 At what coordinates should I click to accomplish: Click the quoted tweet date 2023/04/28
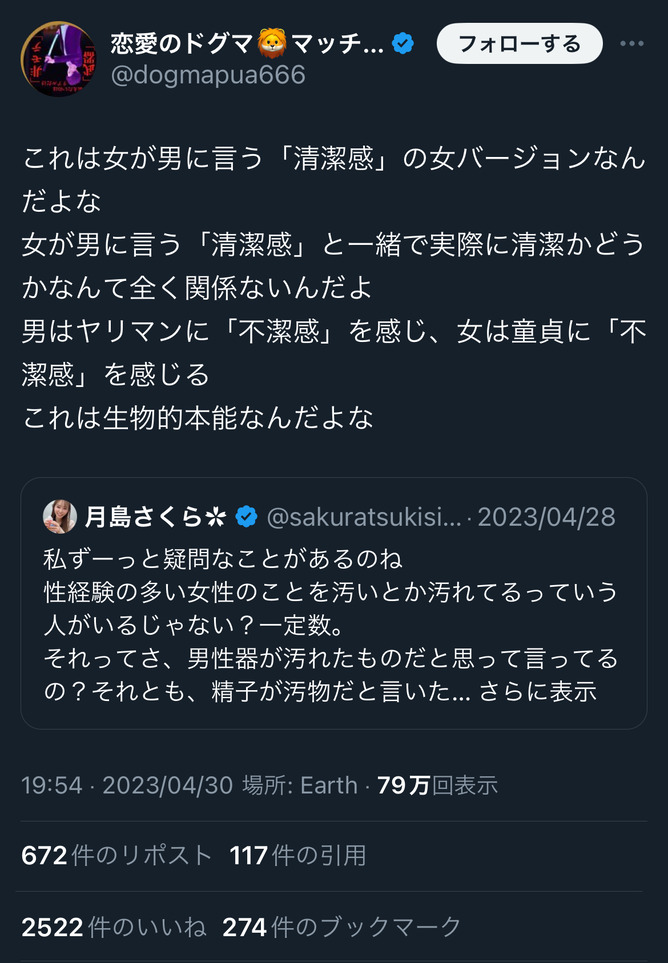[x=546, y=517]
